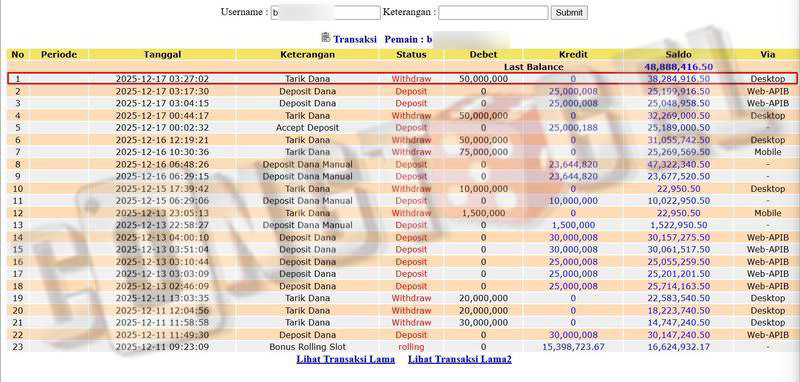Click the Last Balance amount 48,888,416.50

click(678, 67)
